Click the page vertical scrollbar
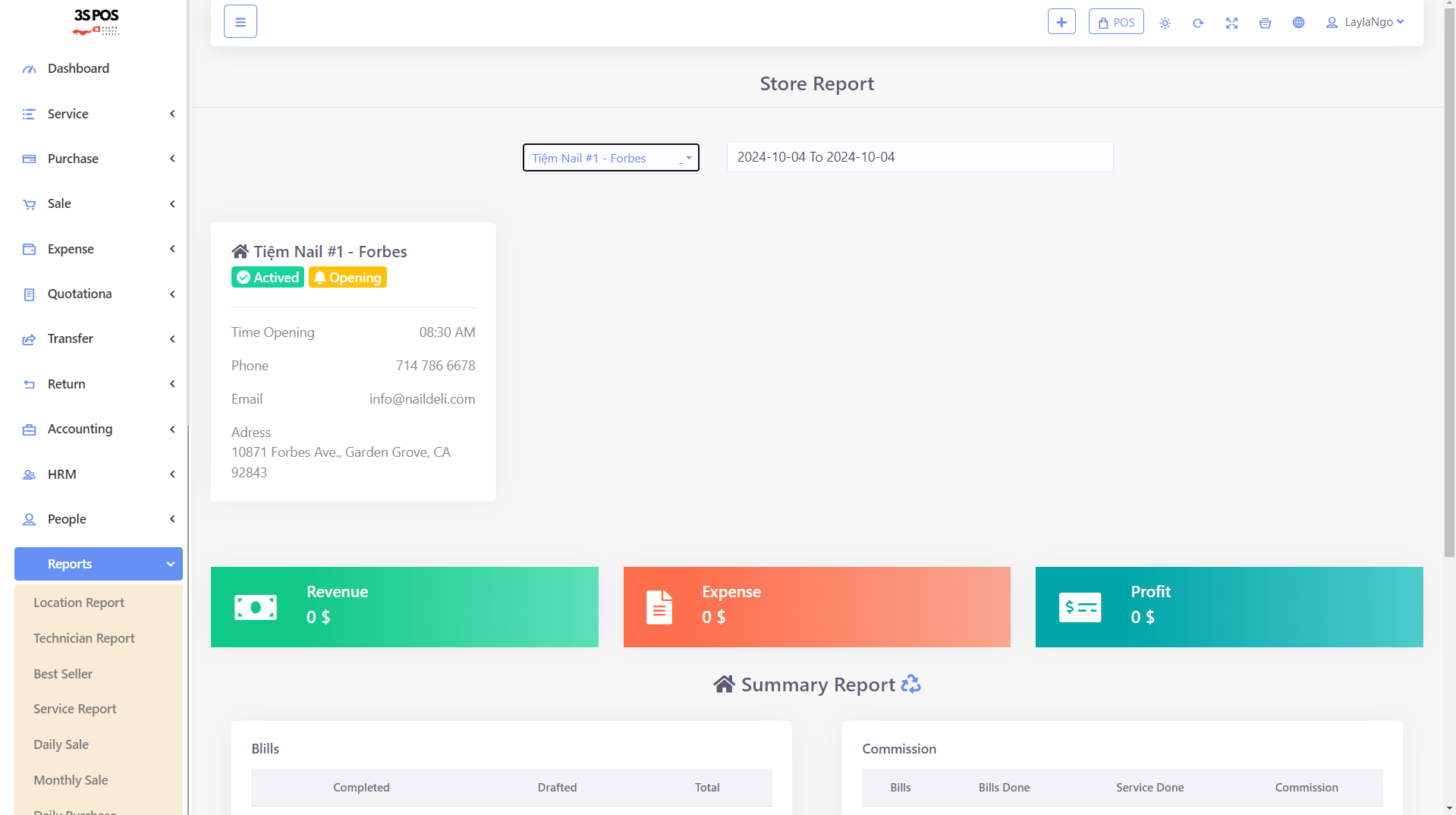 (1449, 304)
